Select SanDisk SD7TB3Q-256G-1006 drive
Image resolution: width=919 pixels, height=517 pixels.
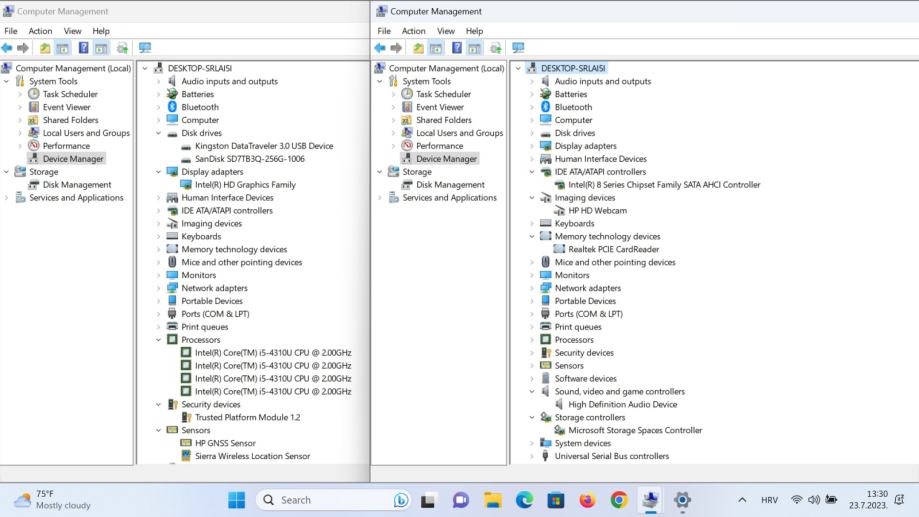coord(250,159)
